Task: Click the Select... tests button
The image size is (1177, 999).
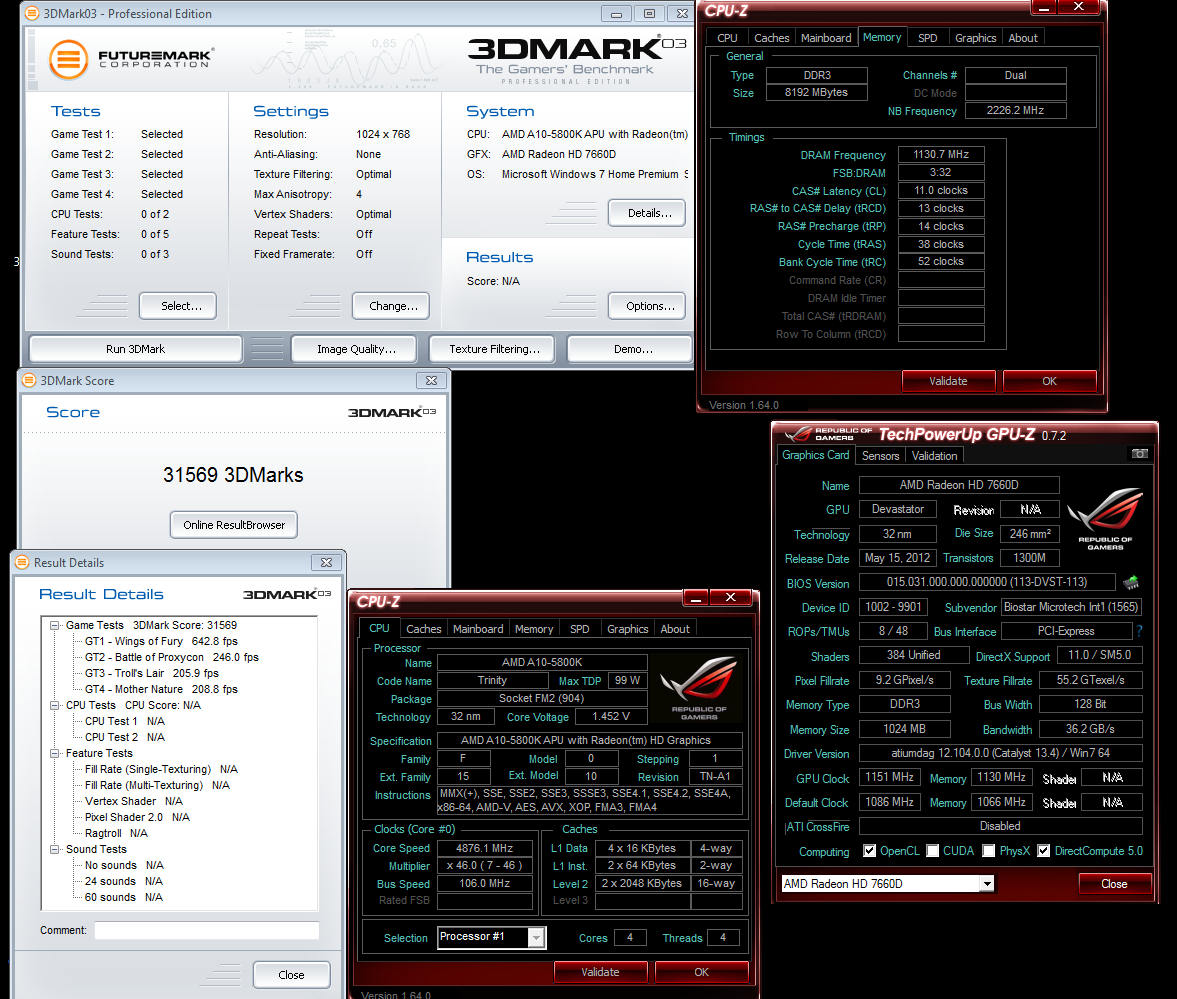Action: point(178,306)
